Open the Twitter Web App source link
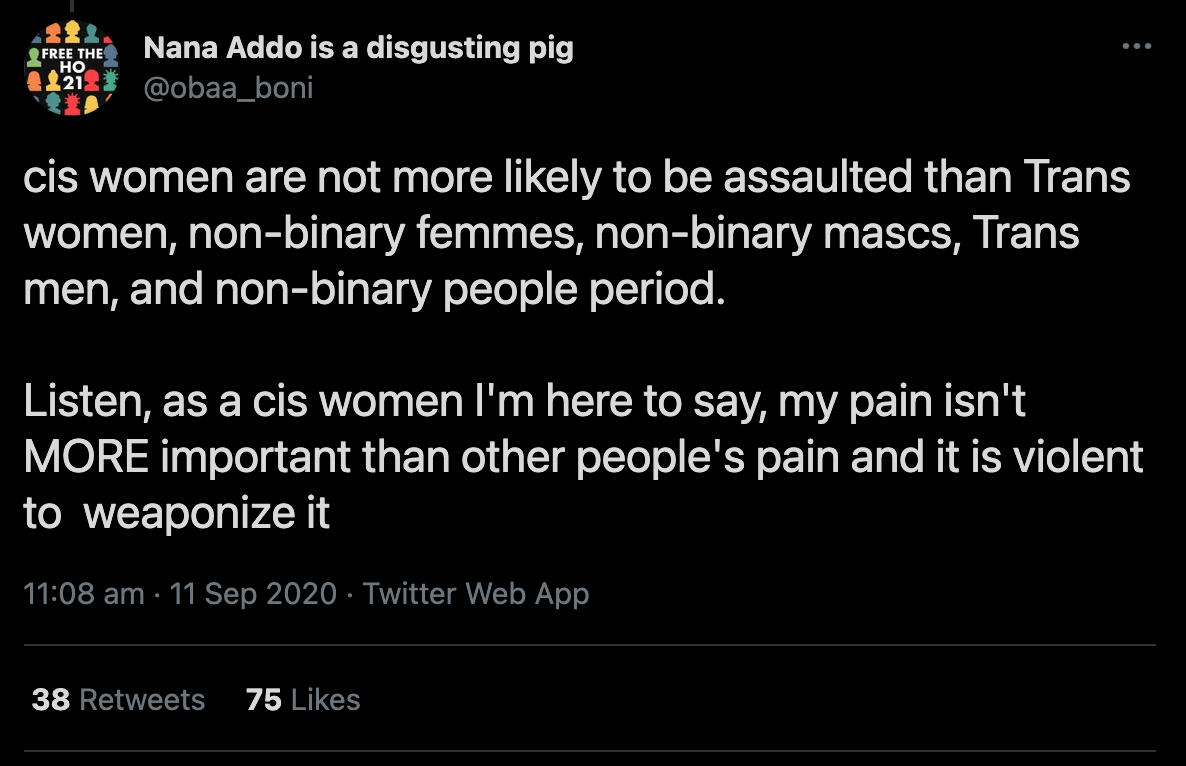 [x=476, y=593]
